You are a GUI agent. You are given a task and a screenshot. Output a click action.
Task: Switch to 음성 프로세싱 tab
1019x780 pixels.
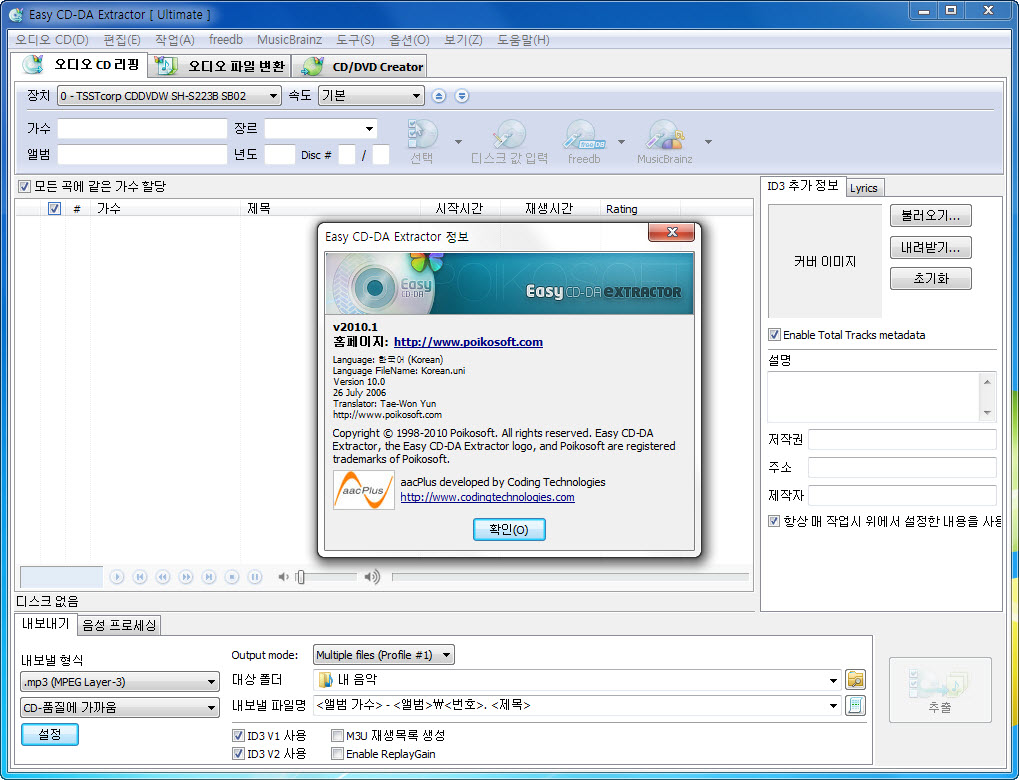[x=119, y=625]
